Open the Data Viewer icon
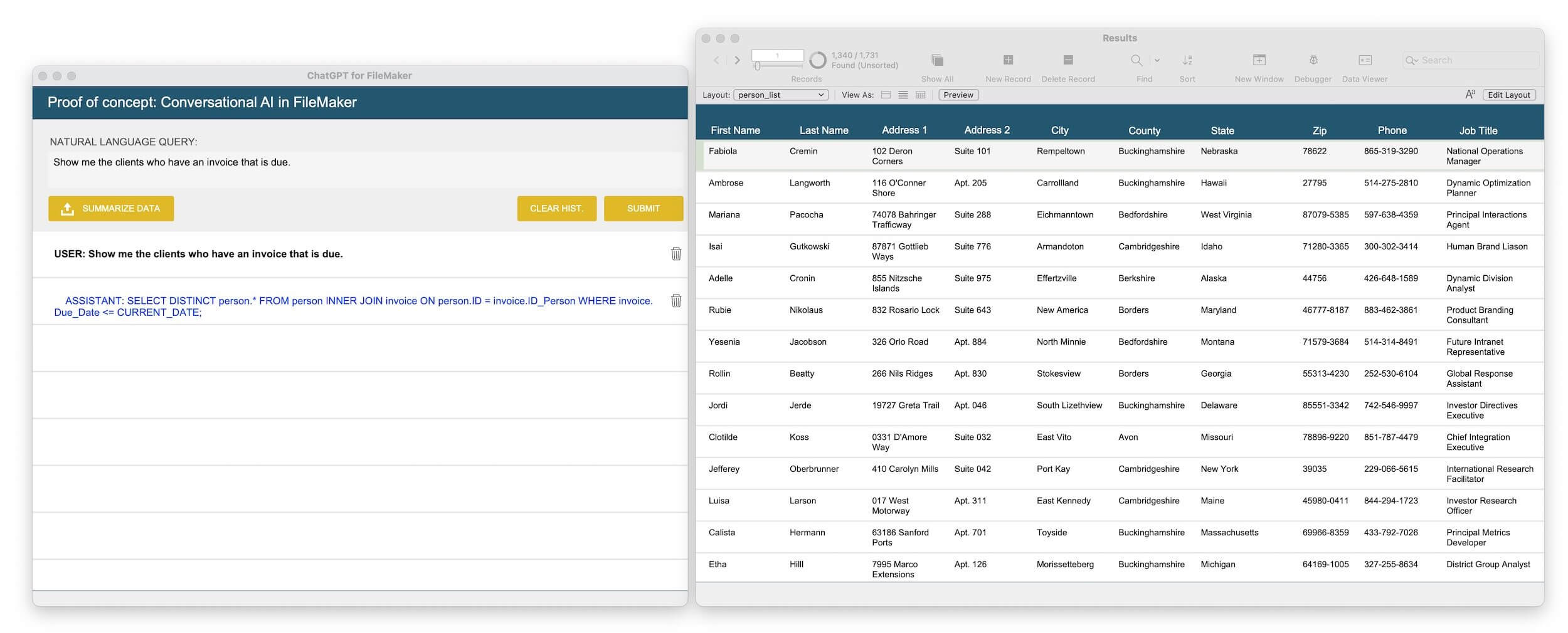1568x633 pixels. point(1365,60)
